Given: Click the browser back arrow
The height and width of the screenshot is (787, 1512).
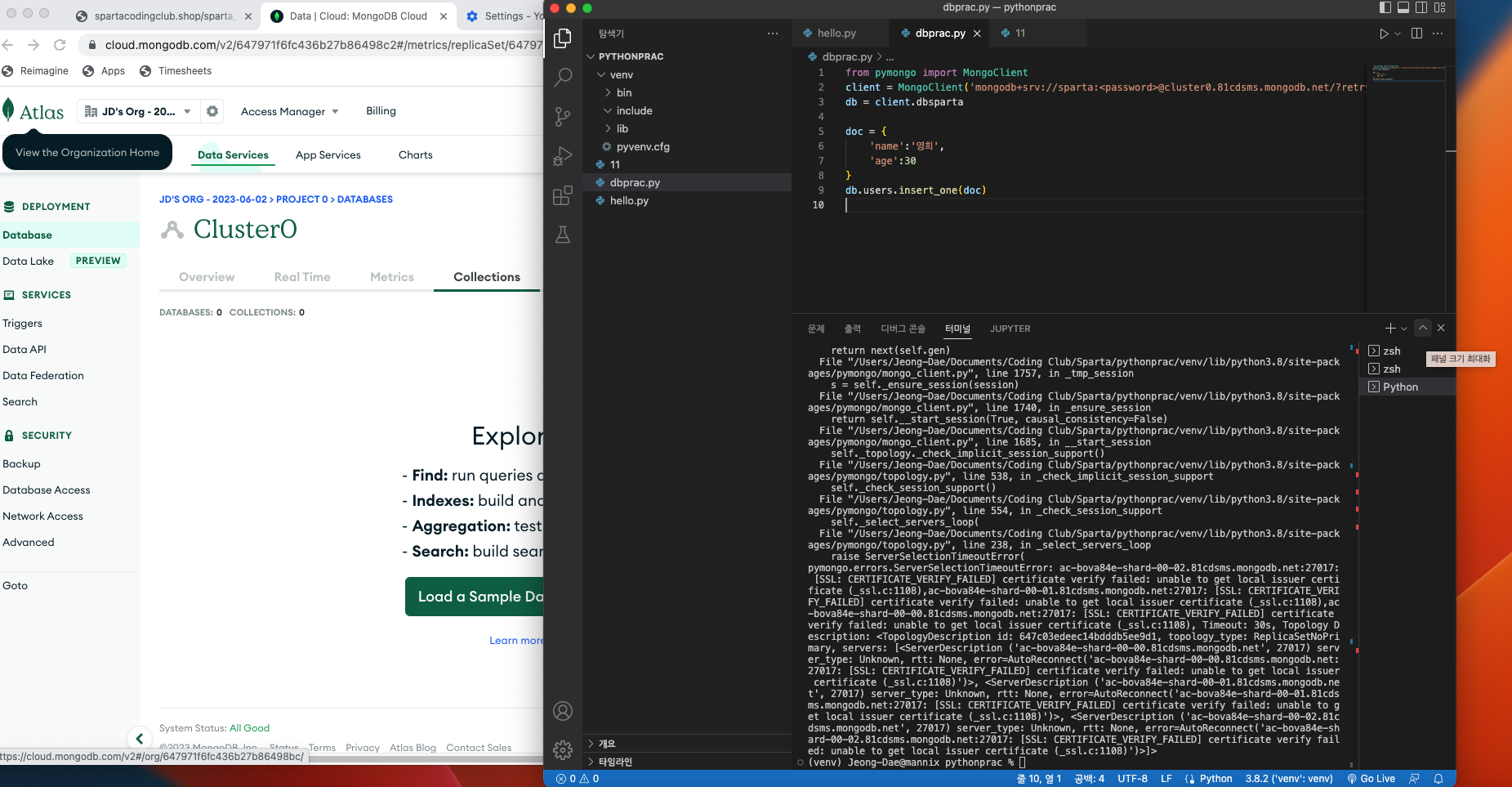Looking at the screenshot, I should 8,45.
